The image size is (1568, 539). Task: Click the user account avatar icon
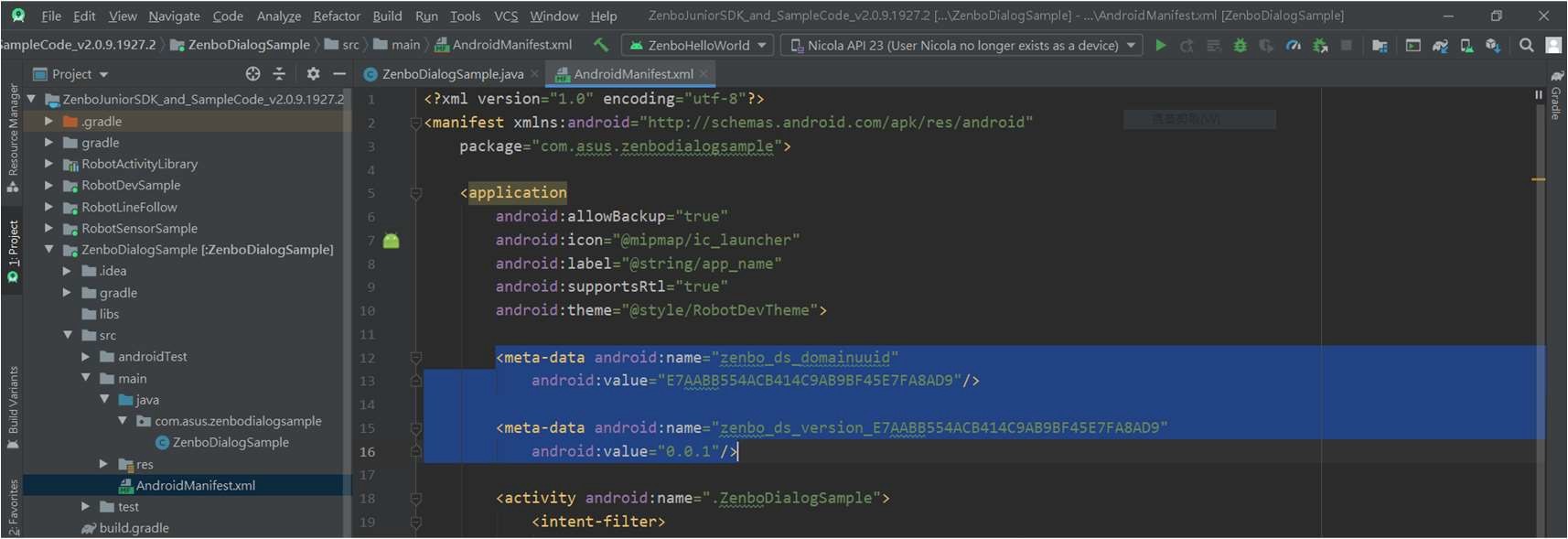pyautogui.click(x=1553, y=45)
